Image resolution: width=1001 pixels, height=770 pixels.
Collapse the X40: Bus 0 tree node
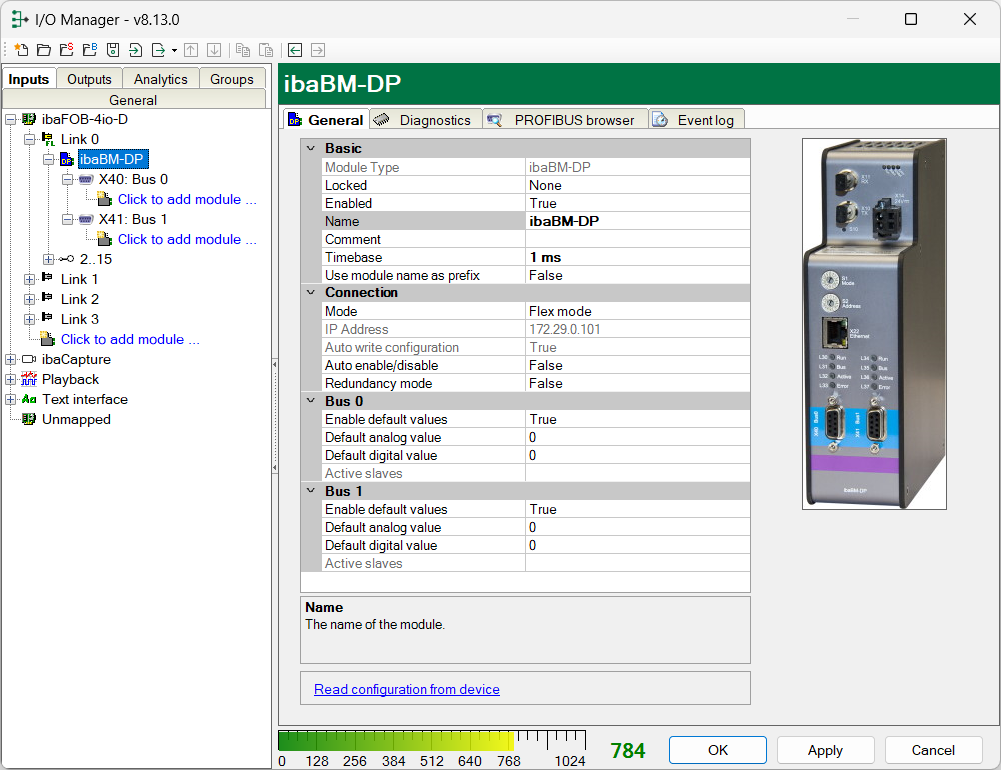pos(68,179)
